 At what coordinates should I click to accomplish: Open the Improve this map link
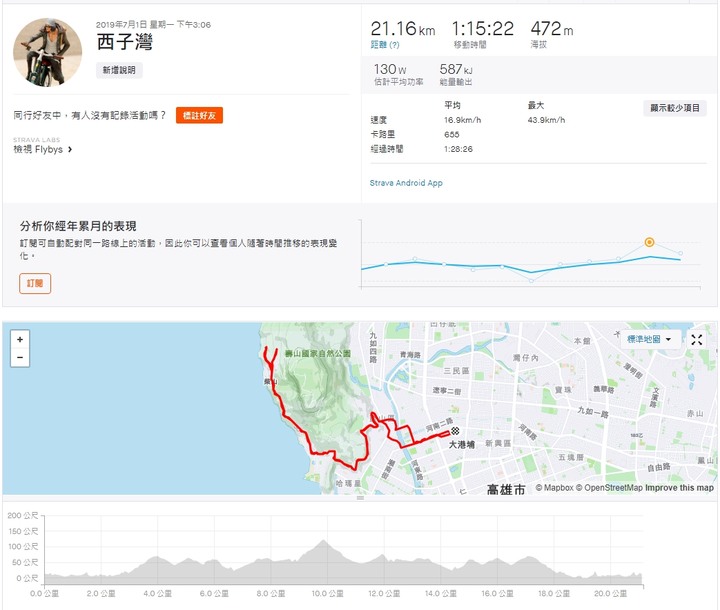coord(679,488)
